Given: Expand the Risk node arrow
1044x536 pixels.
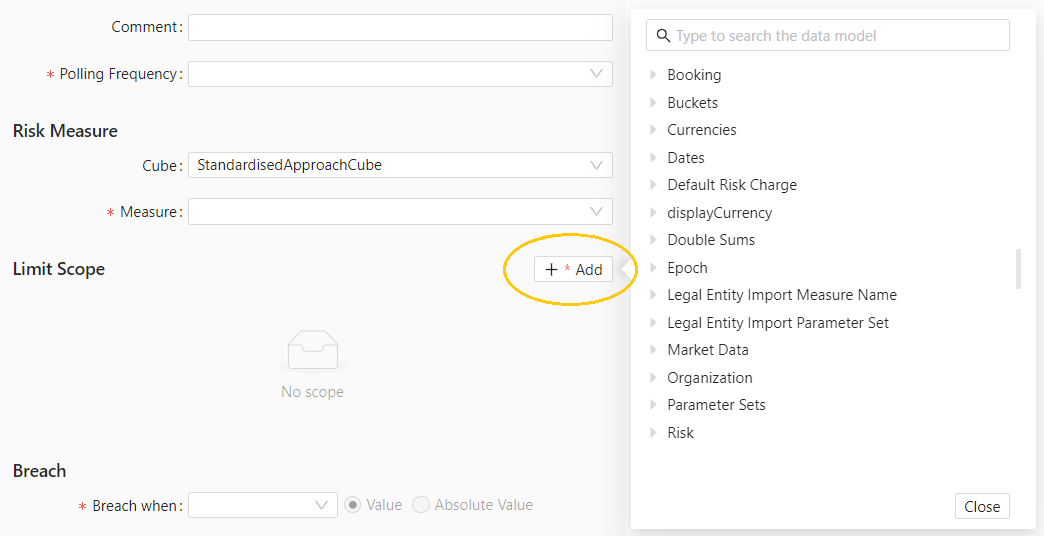Looking at the screenshot, I should [654, 433].
